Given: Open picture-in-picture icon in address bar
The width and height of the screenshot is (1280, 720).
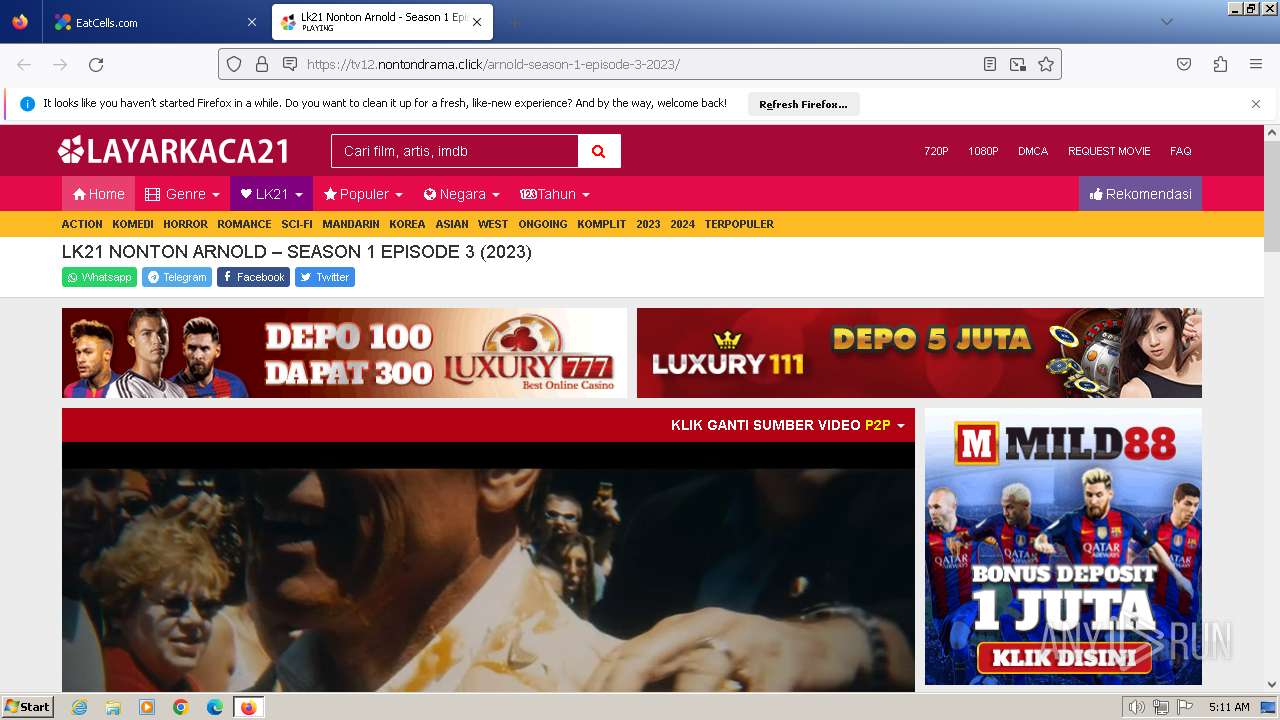Looking at the screenshot, I should 1018,64.
